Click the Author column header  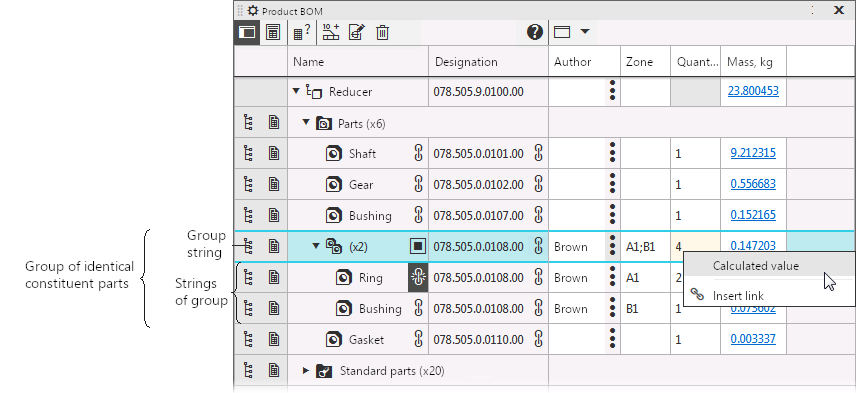pyautogui.click(x=585, y=62)
